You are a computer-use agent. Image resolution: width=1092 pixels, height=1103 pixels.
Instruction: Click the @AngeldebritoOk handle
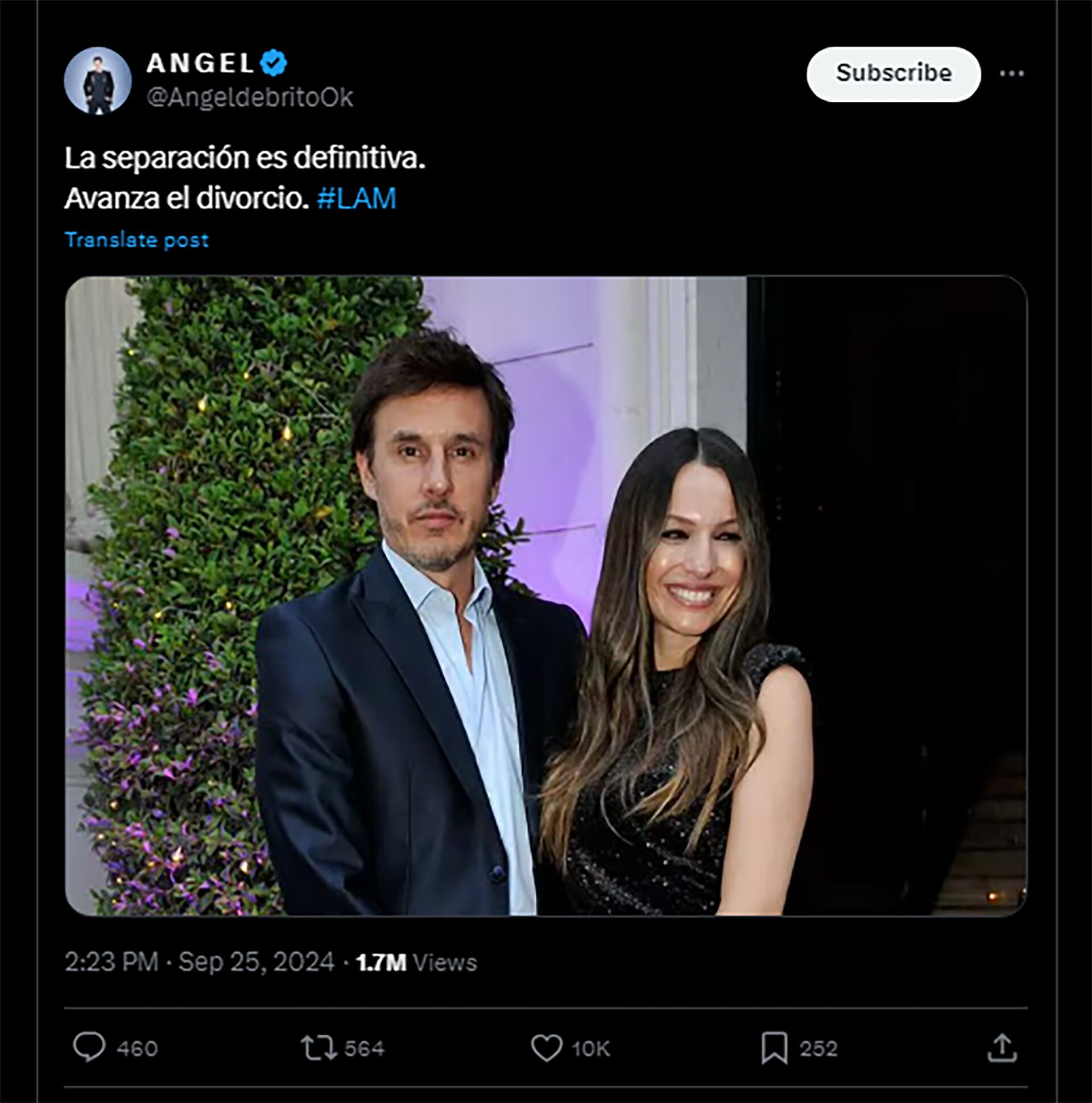point(250,98)
